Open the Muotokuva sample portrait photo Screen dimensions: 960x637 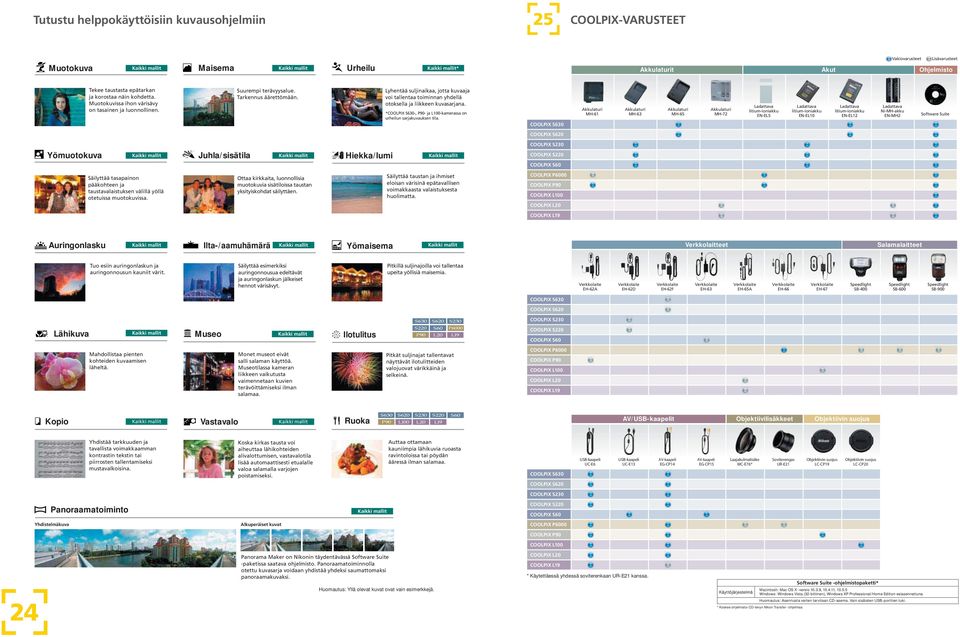pos(60,107)
